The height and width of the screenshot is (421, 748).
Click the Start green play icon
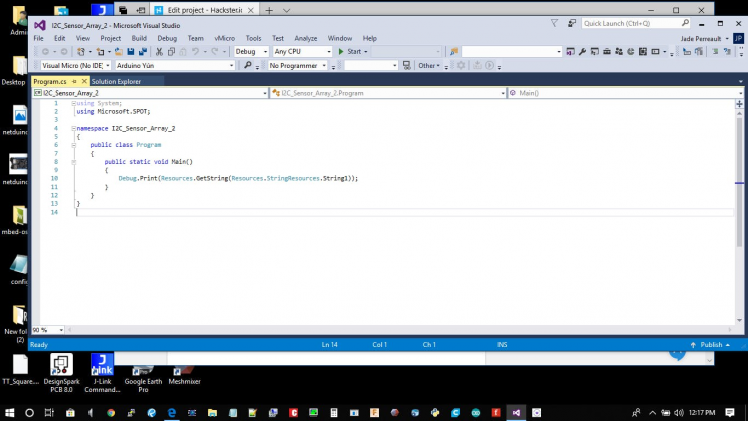click(341, 51)
